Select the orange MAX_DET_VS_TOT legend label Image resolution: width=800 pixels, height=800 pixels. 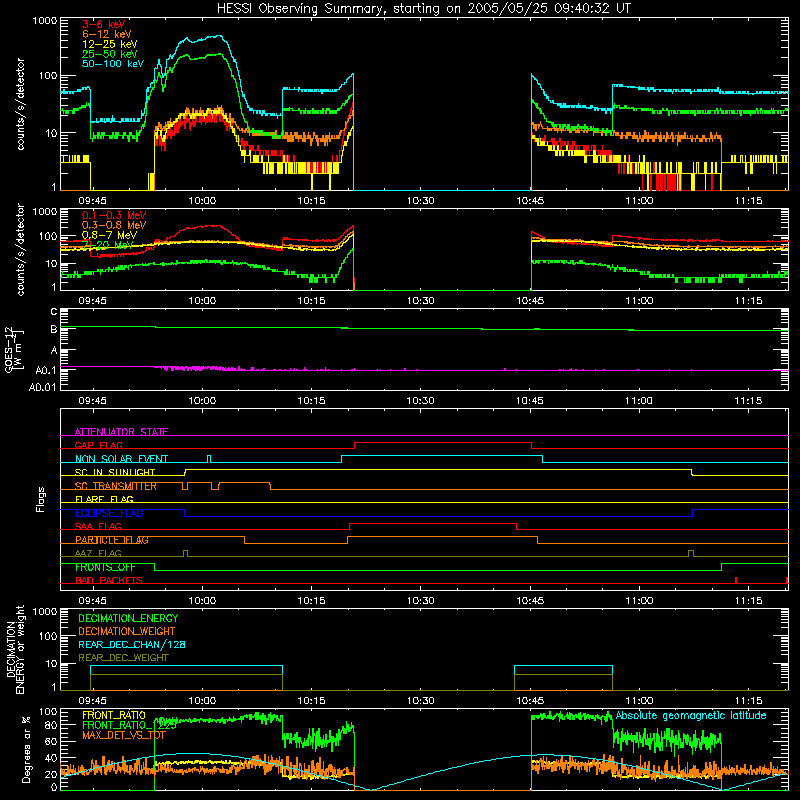[x=124, y=735]
